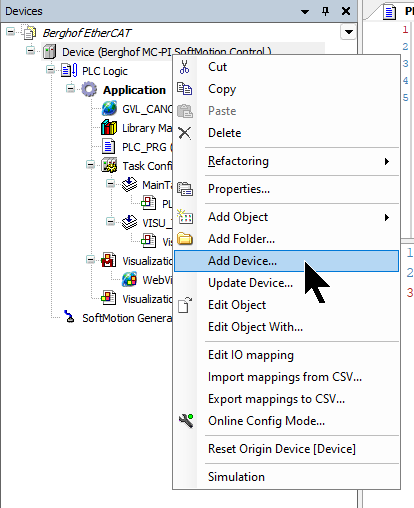The height and width of the screenshot is (508, 414).
Task: Select Import mappings from CSV...
Action: point(287,377)
